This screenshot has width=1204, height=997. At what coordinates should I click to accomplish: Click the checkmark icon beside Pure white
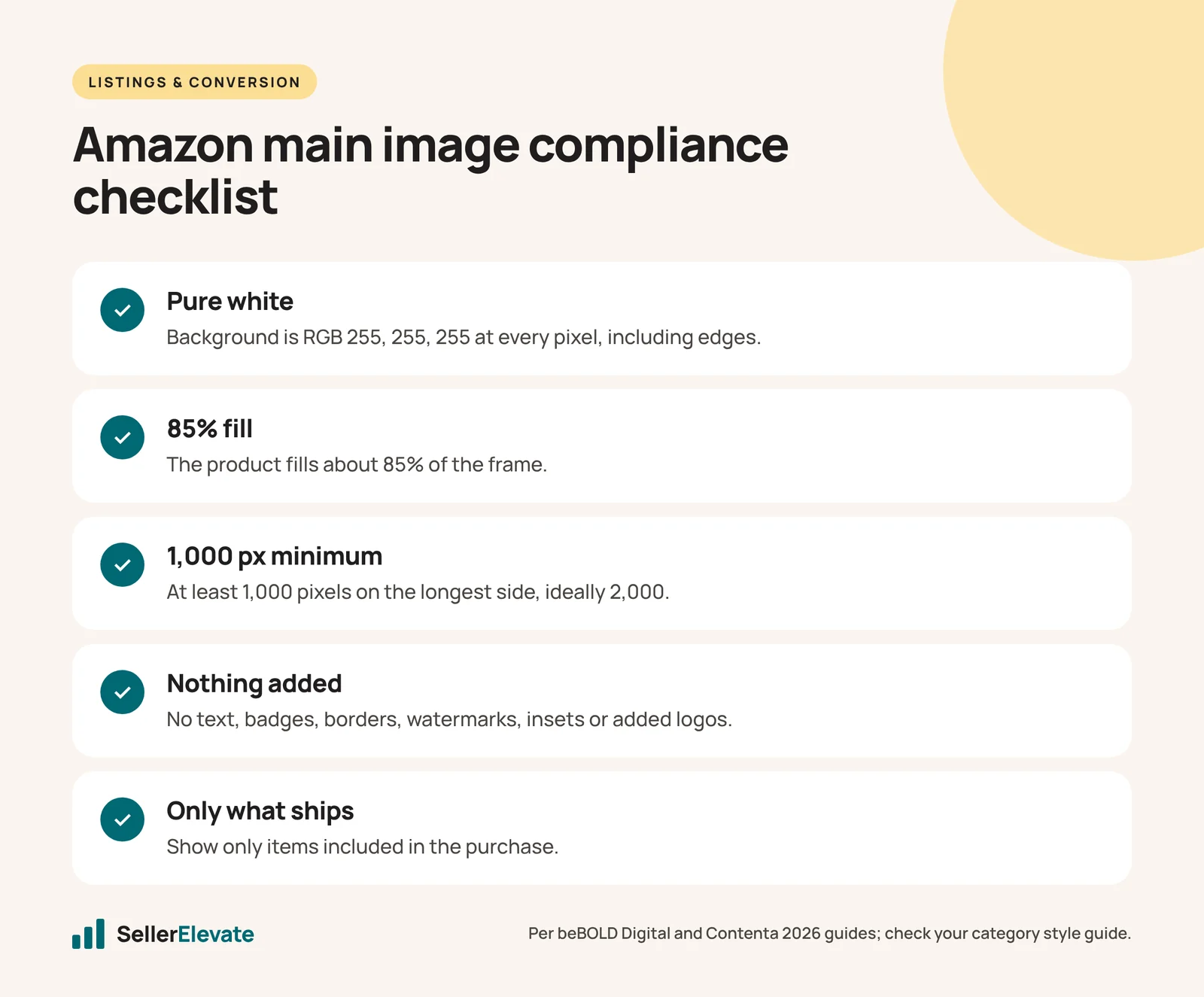(122, 310)
